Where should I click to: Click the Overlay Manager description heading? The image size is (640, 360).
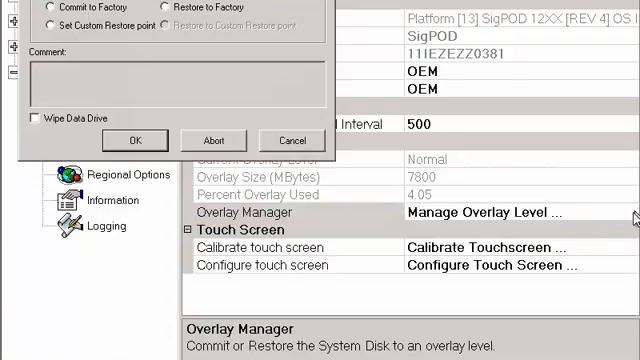coord(240,329)
